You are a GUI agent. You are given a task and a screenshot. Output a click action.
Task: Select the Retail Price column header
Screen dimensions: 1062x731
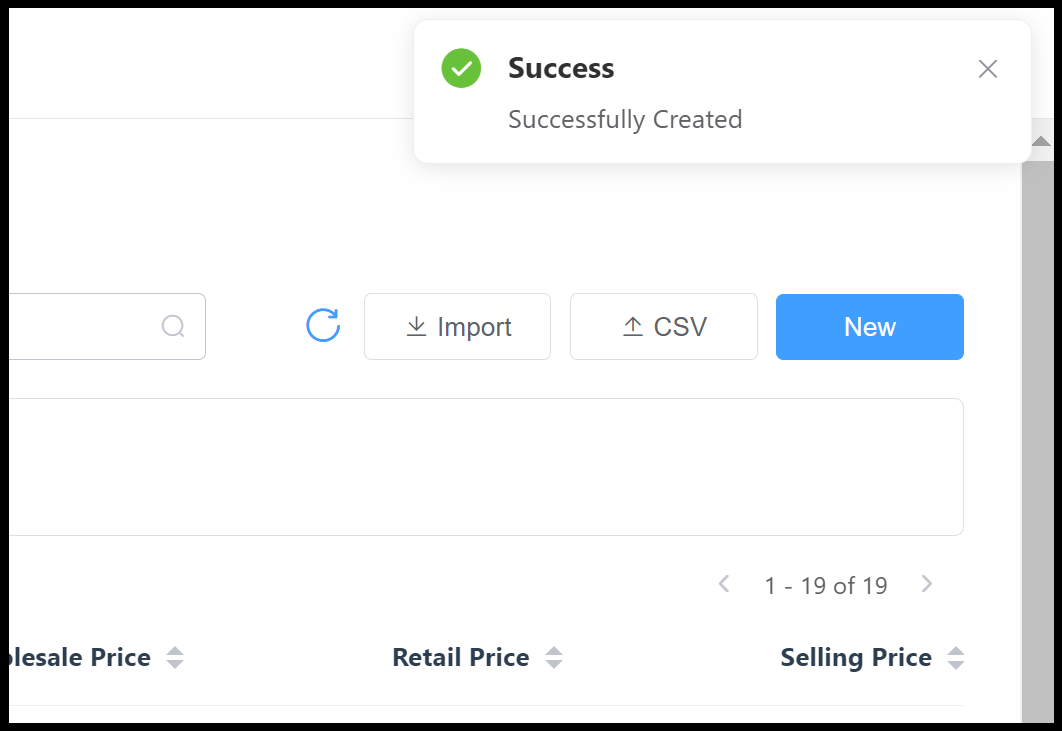(460, 658)
